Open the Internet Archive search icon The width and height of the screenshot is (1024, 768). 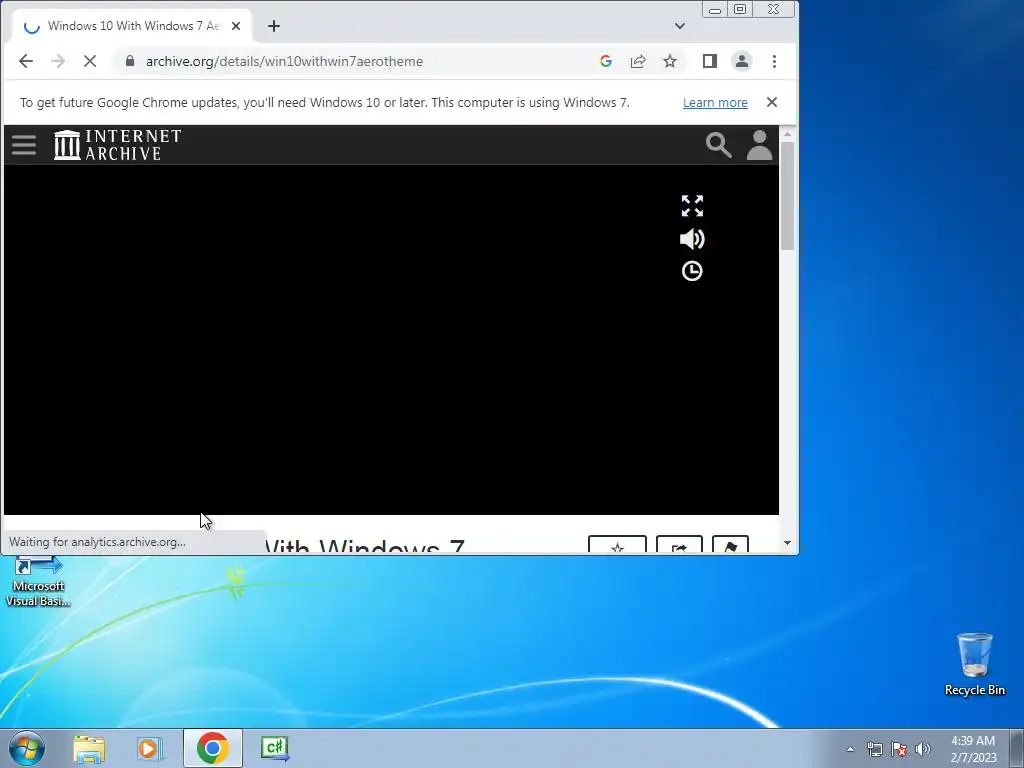click(x=718, y=145)
